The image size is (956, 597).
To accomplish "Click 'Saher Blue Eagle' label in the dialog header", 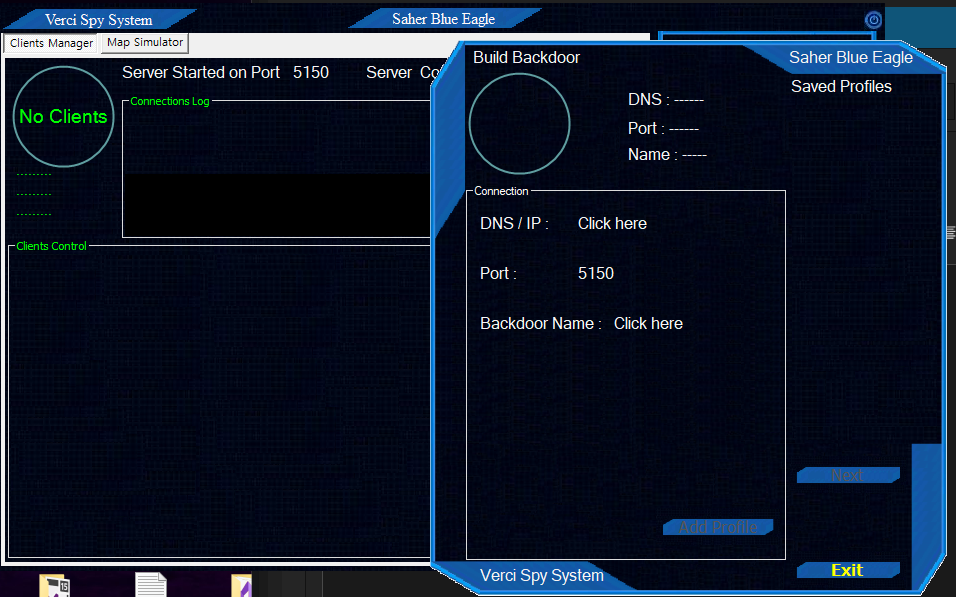I will coord(851,58).
